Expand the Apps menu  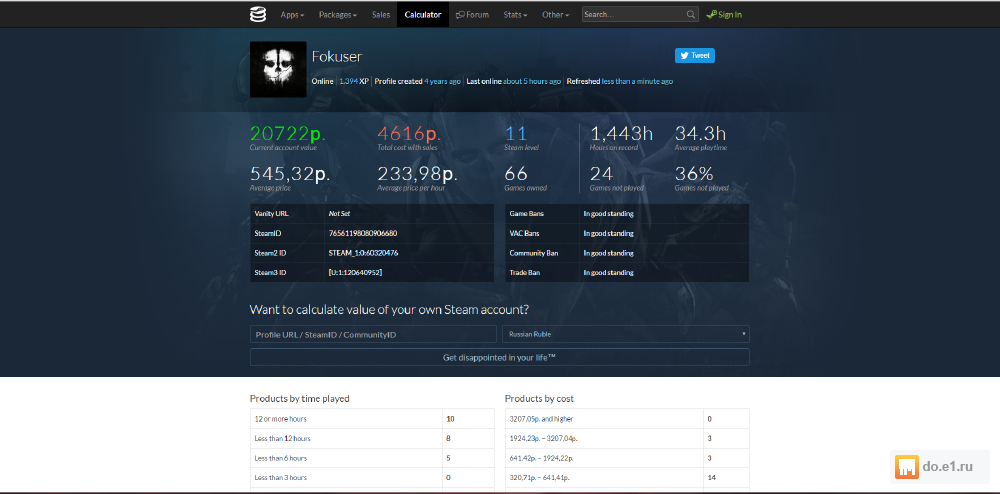pyautogui.click(x=292, y=15)
